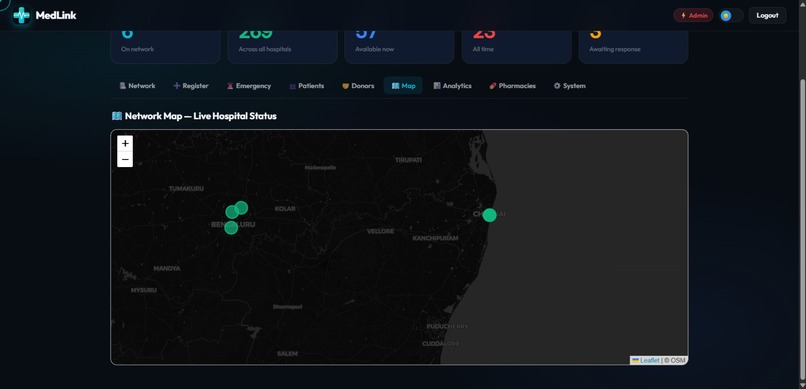The width and height of the screenshot is (806, 389).
Task: Click the TIRUPATI label on the map
Action: coord(408,160)
